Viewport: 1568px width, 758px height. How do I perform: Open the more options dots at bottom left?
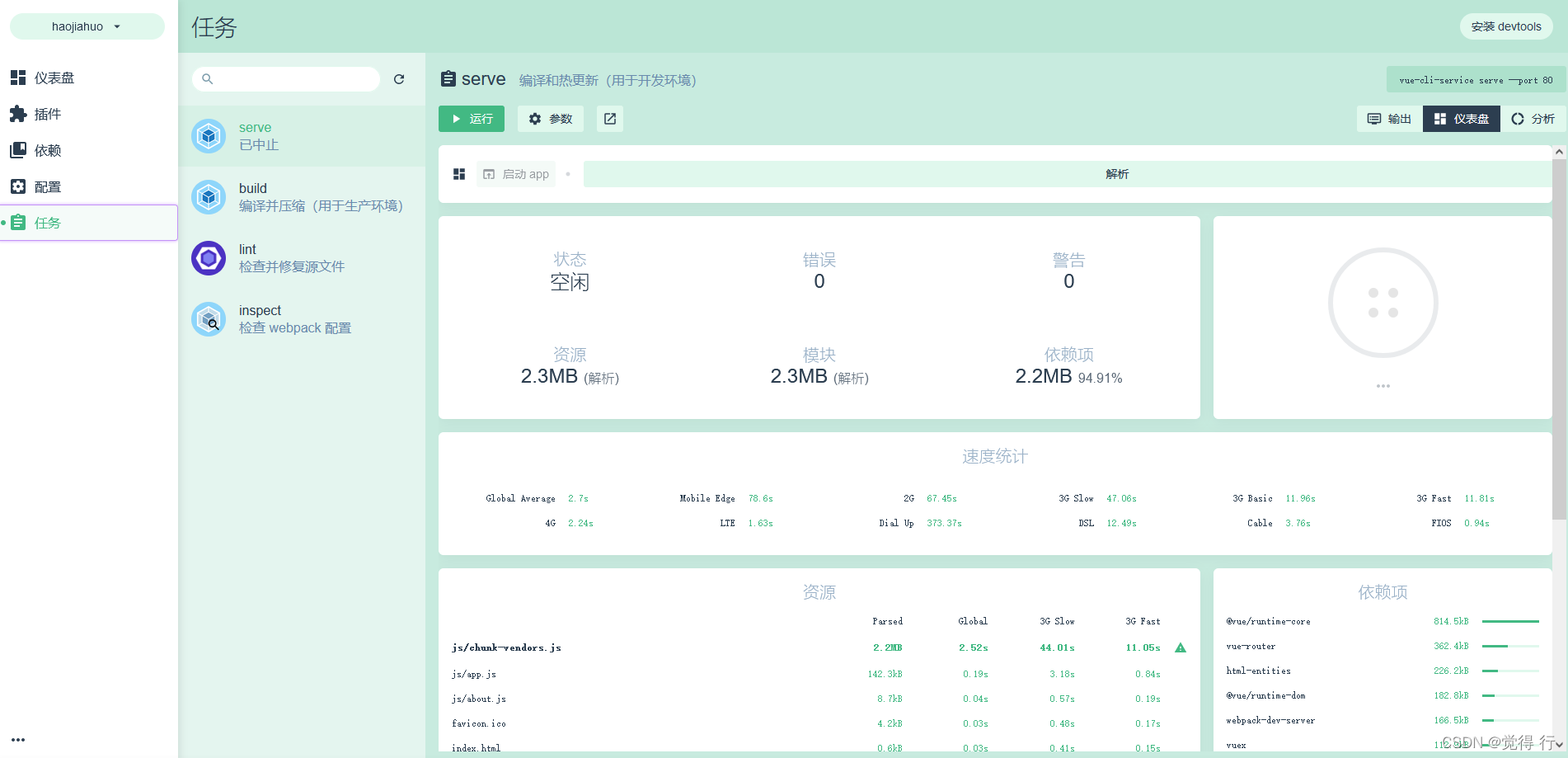[18, 740]
